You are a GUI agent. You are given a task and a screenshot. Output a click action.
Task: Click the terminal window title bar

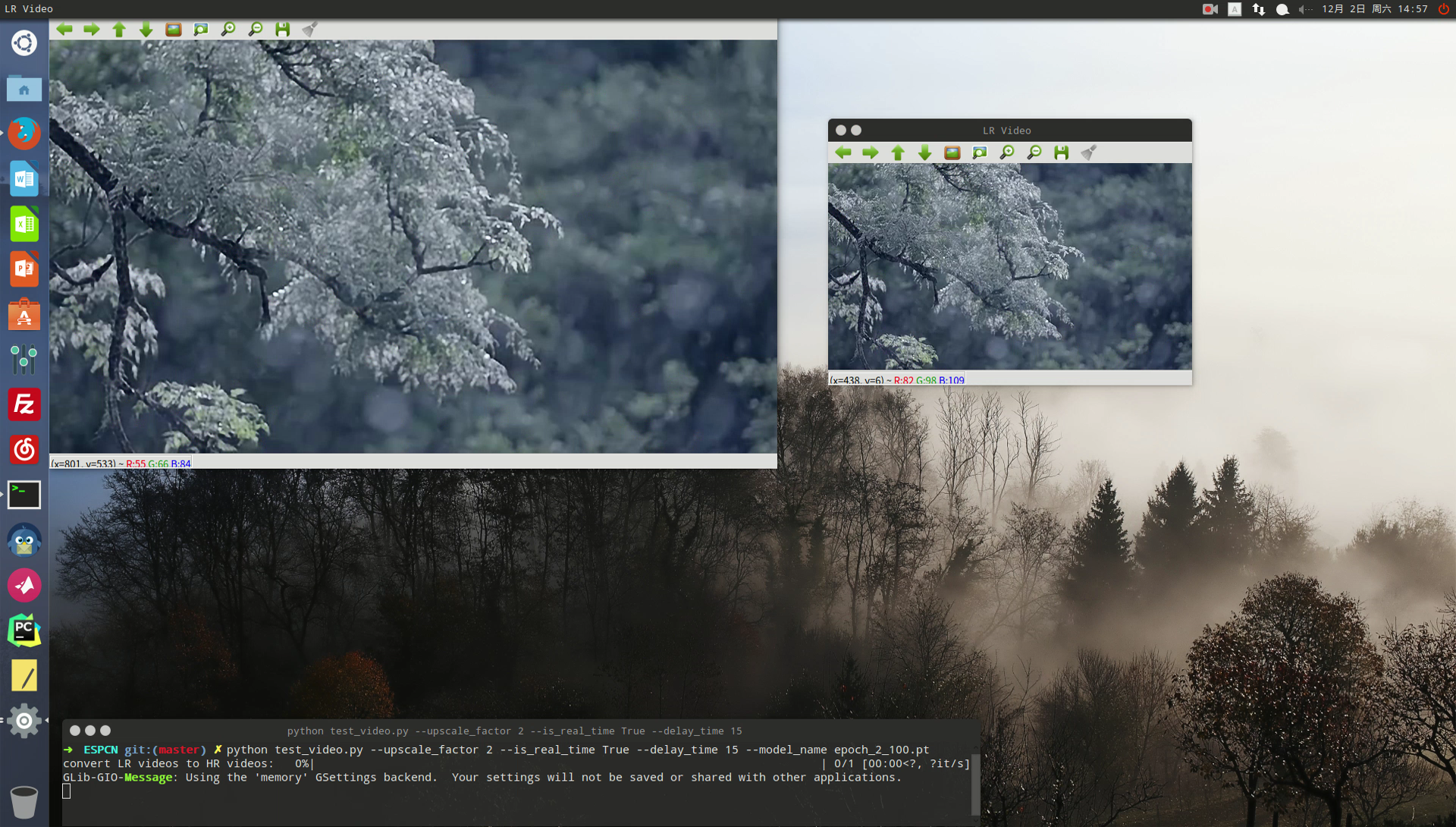click(514, 731)
